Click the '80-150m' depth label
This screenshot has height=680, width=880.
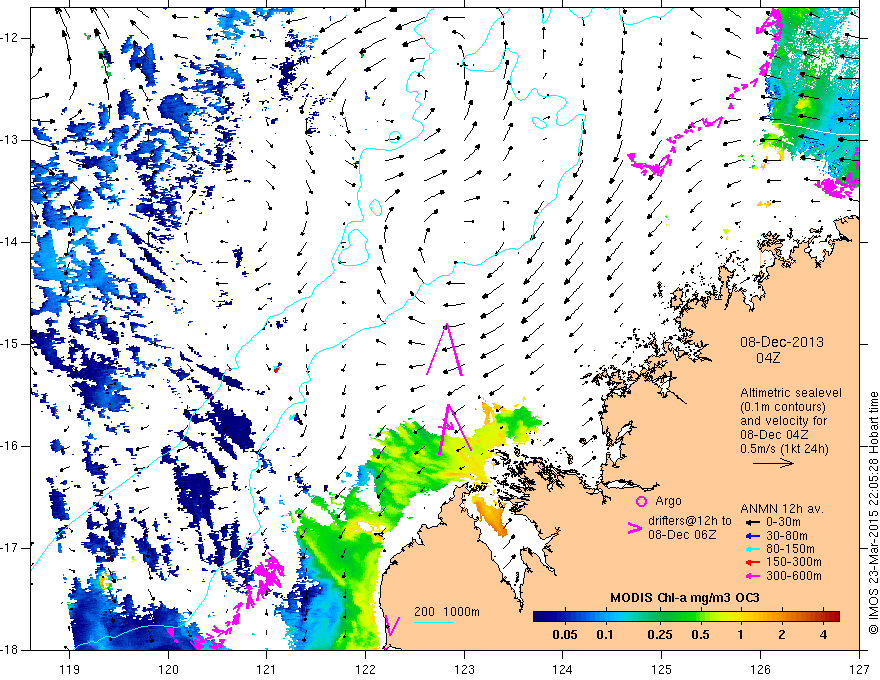[790, 549]
